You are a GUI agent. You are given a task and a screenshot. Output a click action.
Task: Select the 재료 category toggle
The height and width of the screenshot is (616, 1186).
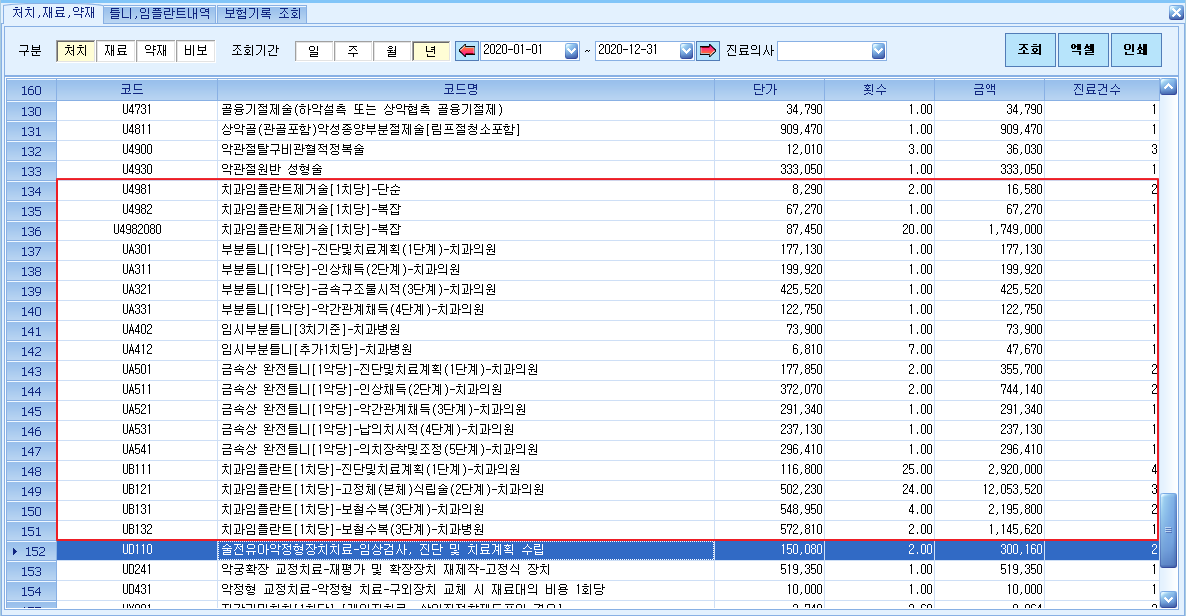click(116, 51)
